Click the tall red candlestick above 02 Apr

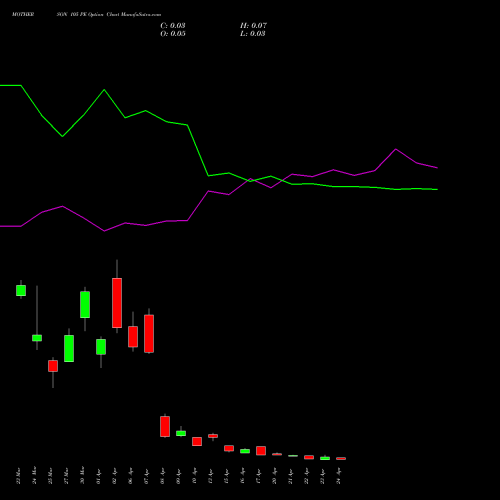(x=117, y=303)
